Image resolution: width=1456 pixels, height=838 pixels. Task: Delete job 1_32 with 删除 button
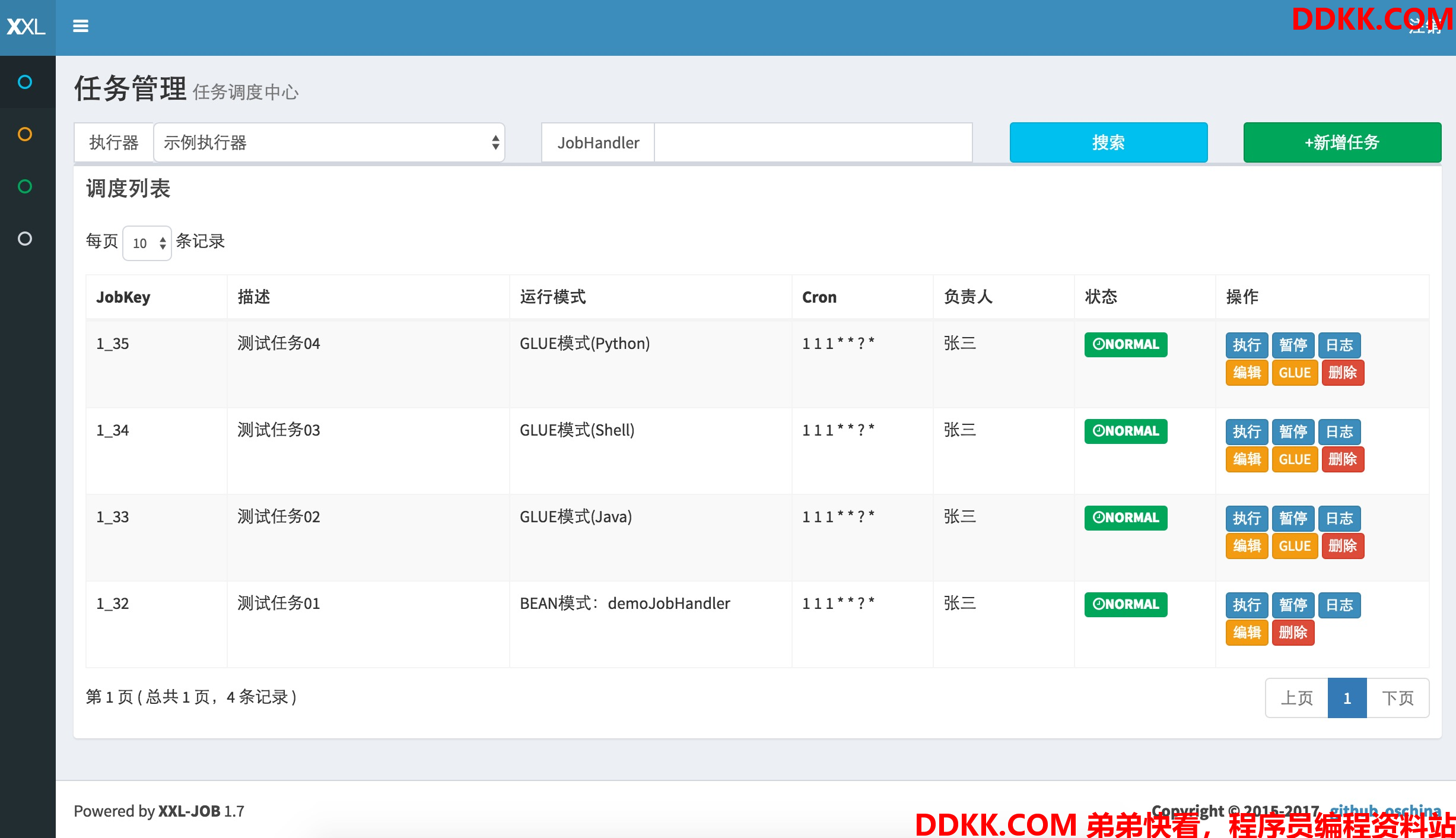[1293, 632]
